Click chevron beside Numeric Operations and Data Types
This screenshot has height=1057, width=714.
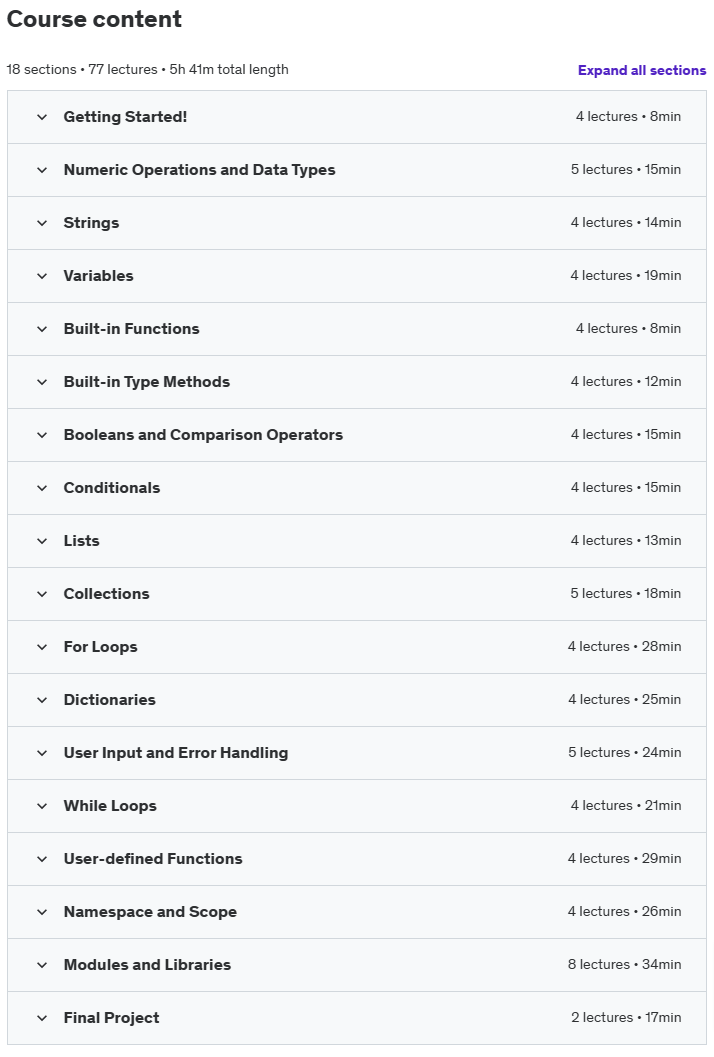point(42,170)
